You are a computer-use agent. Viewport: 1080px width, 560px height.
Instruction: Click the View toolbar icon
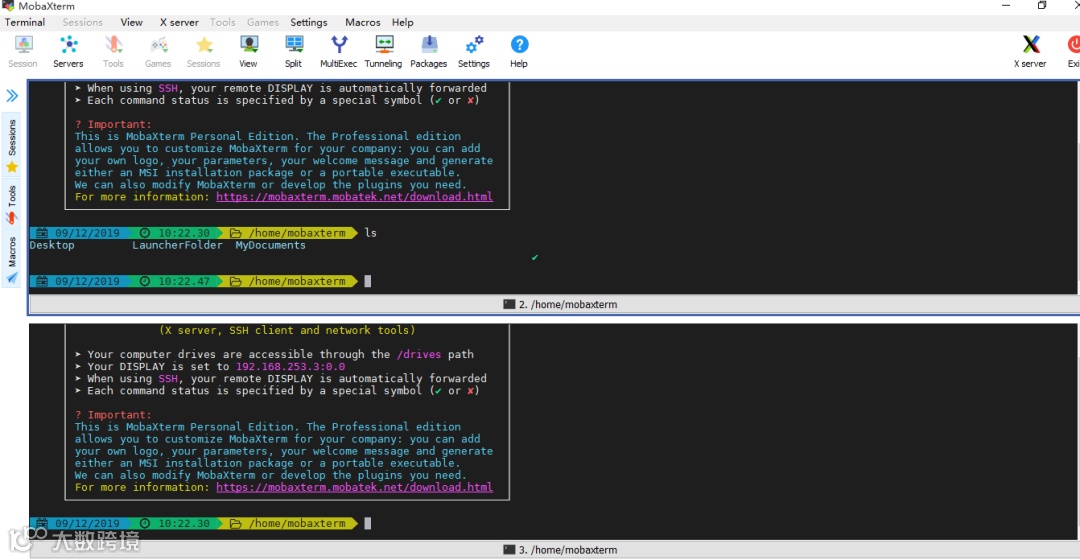click(248, 52)
